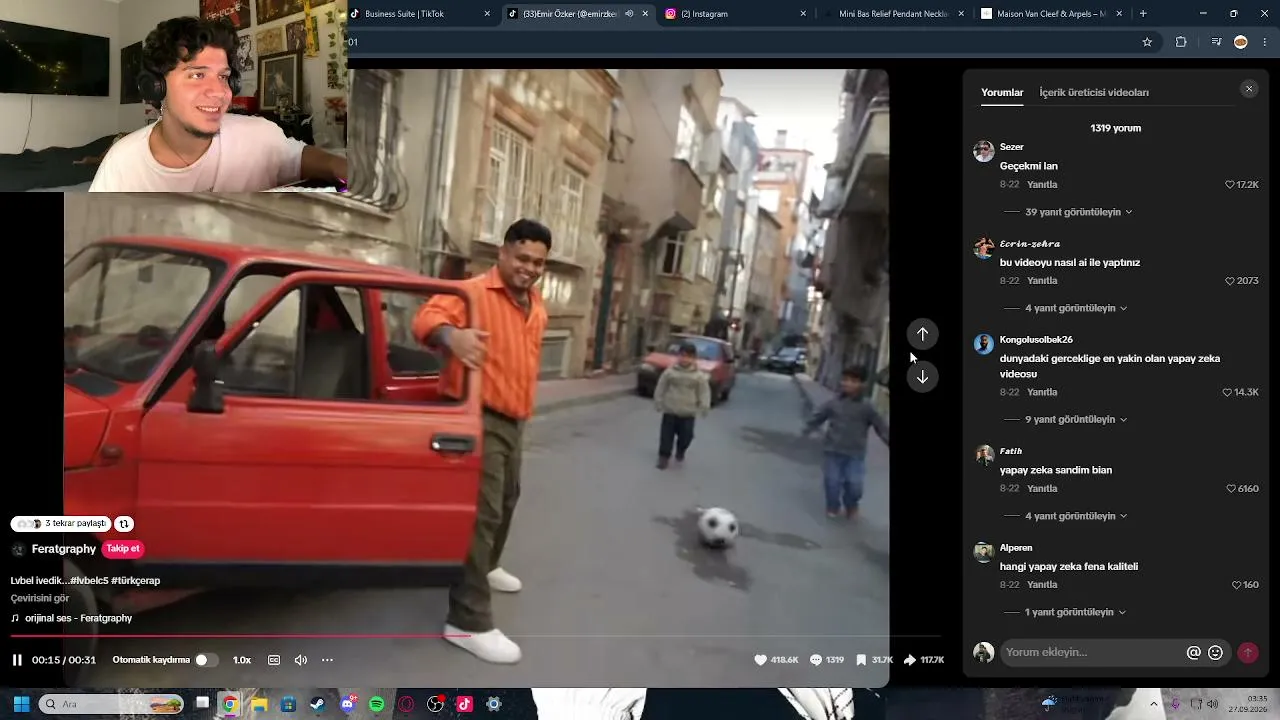Go to previous video with up arrow
Screen dimensions: 1280x720
pos(922,334)
